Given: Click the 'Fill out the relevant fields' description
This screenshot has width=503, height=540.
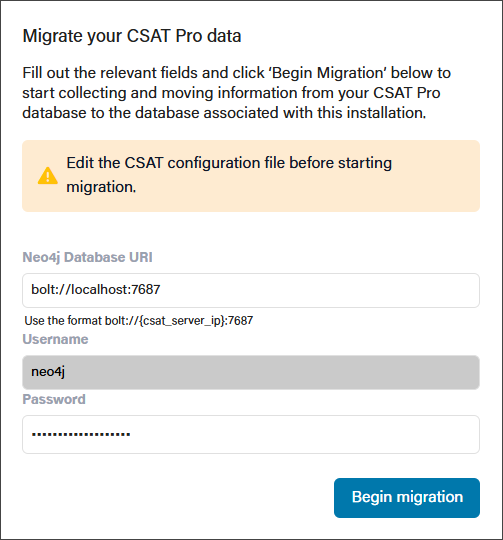Looking at the screenshot, I should [237, 93].
